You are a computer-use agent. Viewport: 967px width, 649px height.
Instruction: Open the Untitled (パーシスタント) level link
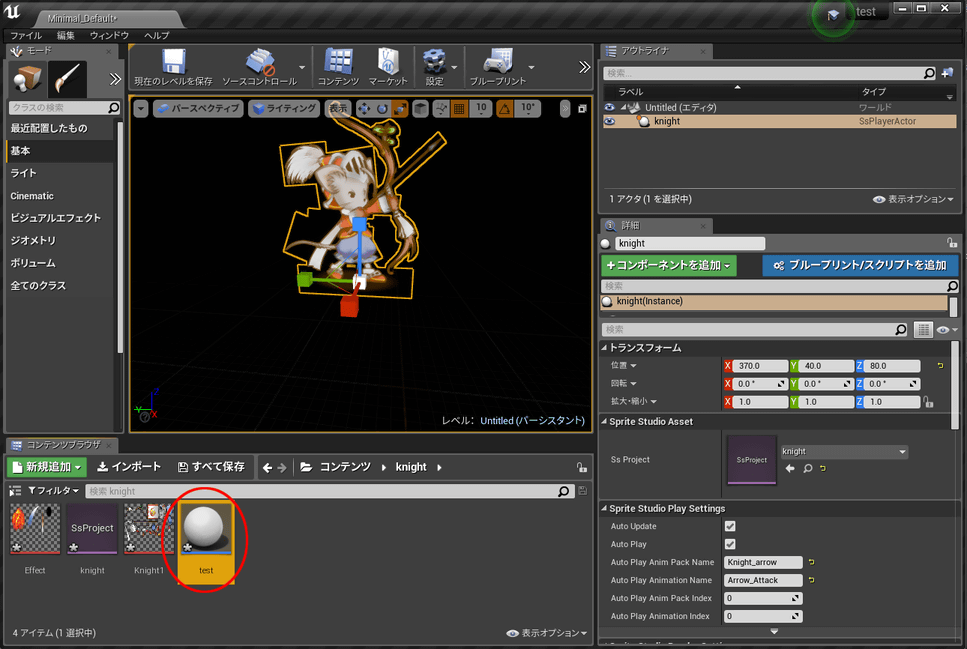(x=532, y=421)
